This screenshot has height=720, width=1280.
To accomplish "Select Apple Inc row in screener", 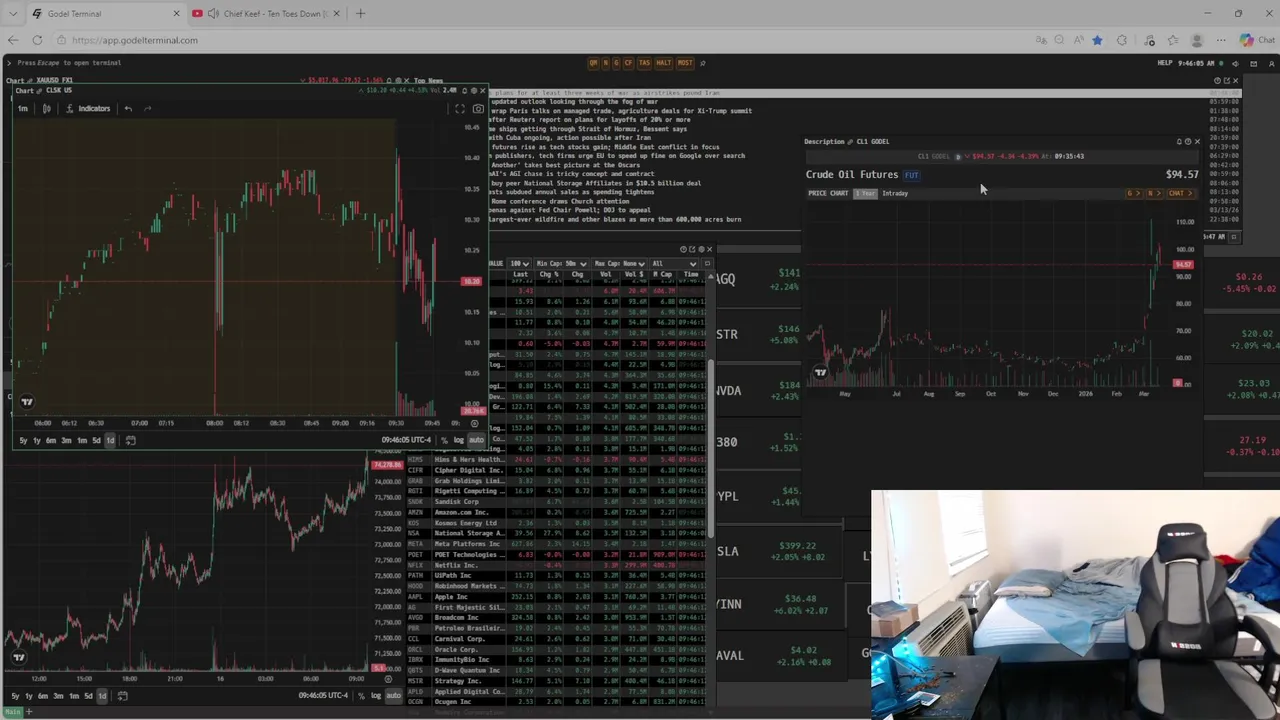I will 556,597.
